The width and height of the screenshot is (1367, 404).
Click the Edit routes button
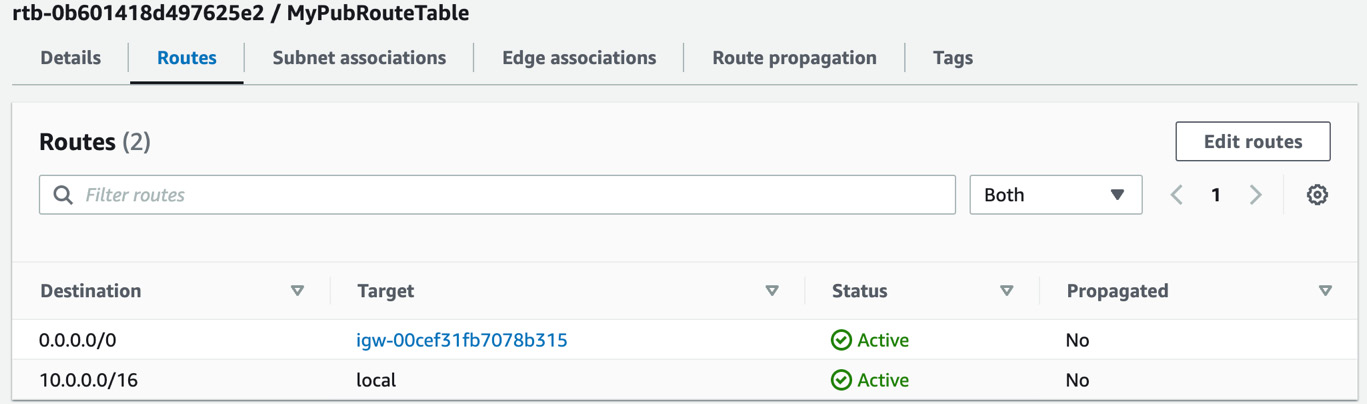pyautogui.click(x=1253, y=141)
